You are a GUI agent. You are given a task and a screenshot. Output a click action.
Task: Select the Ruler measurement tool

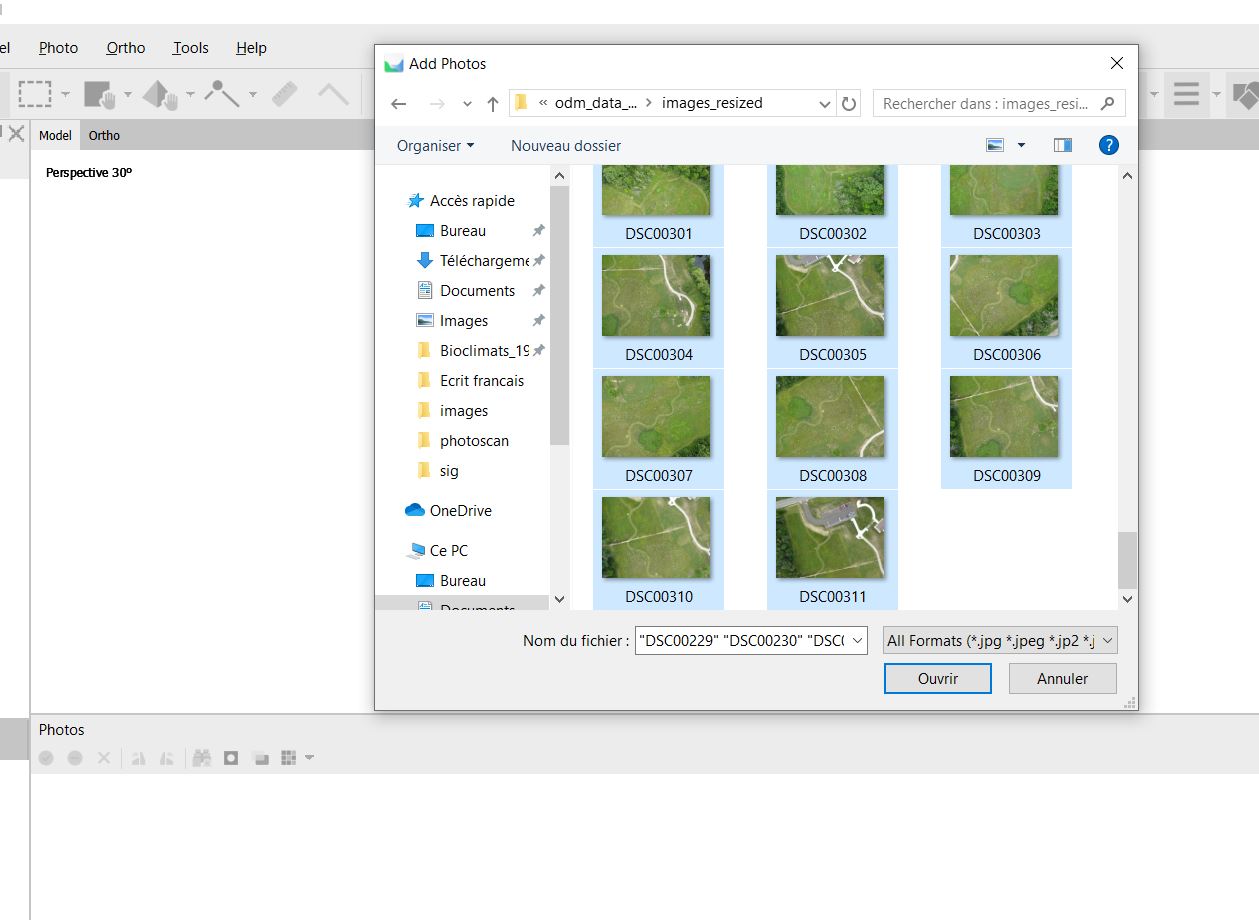tap(286, 93)
